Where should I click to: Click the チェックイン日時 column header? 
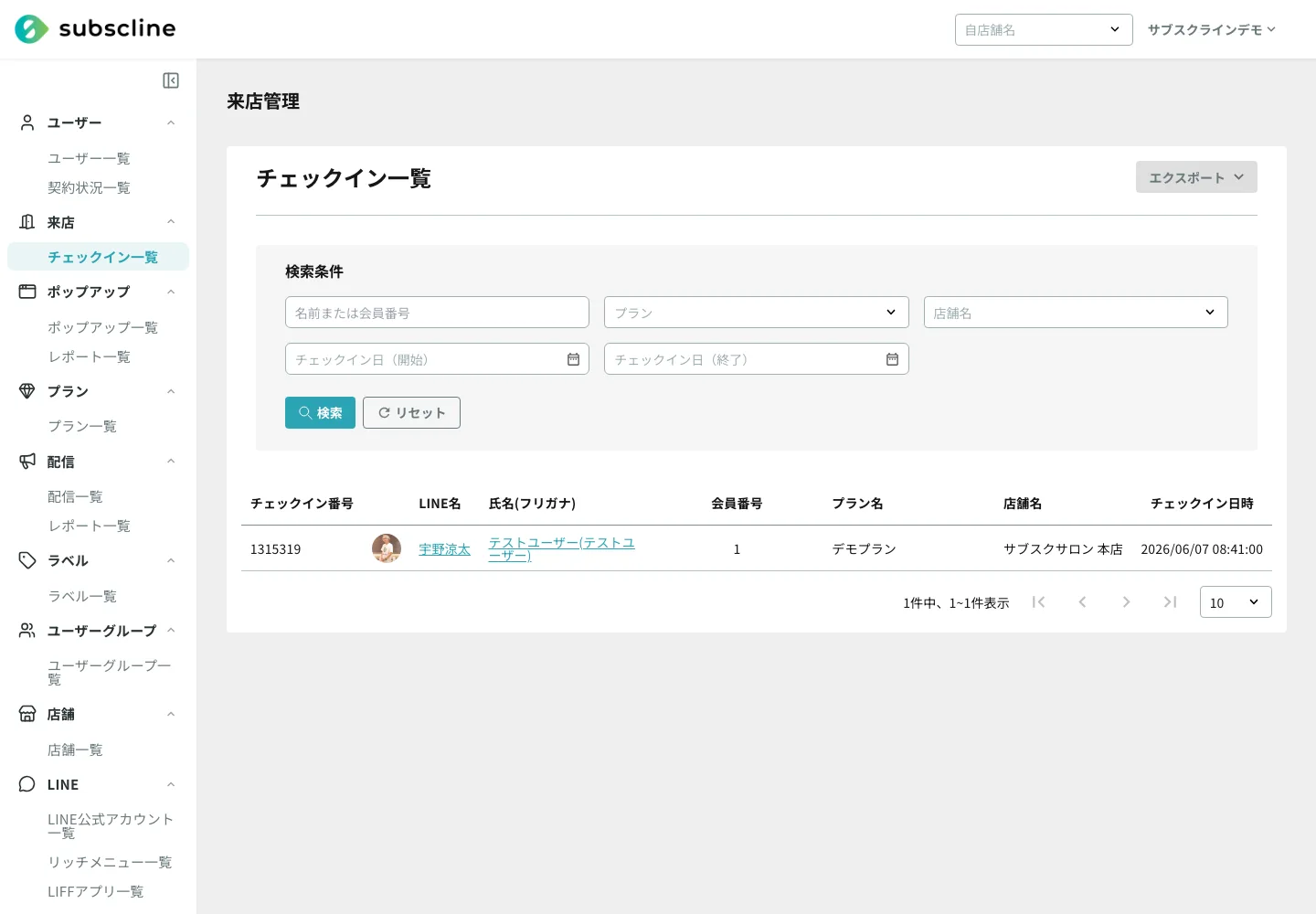[x=1202, y=504]
